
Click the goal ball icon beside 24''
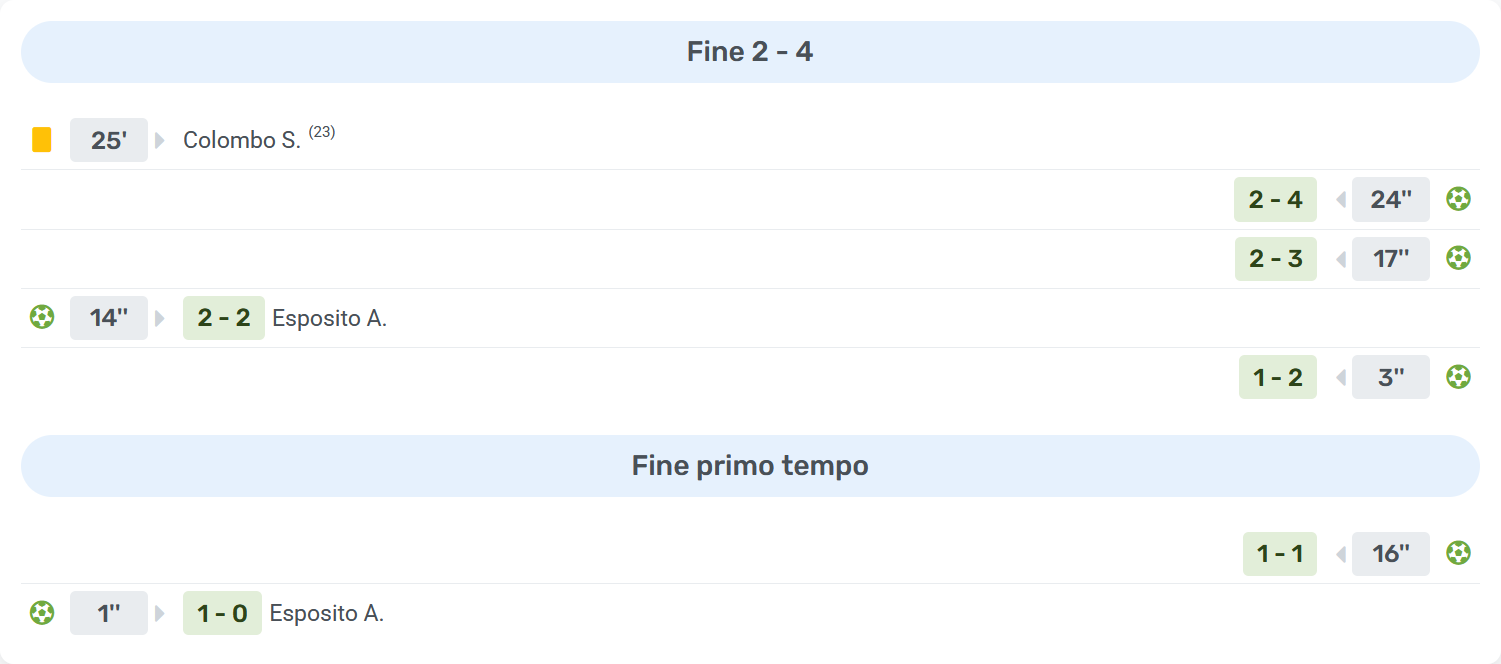(1458, 199)
